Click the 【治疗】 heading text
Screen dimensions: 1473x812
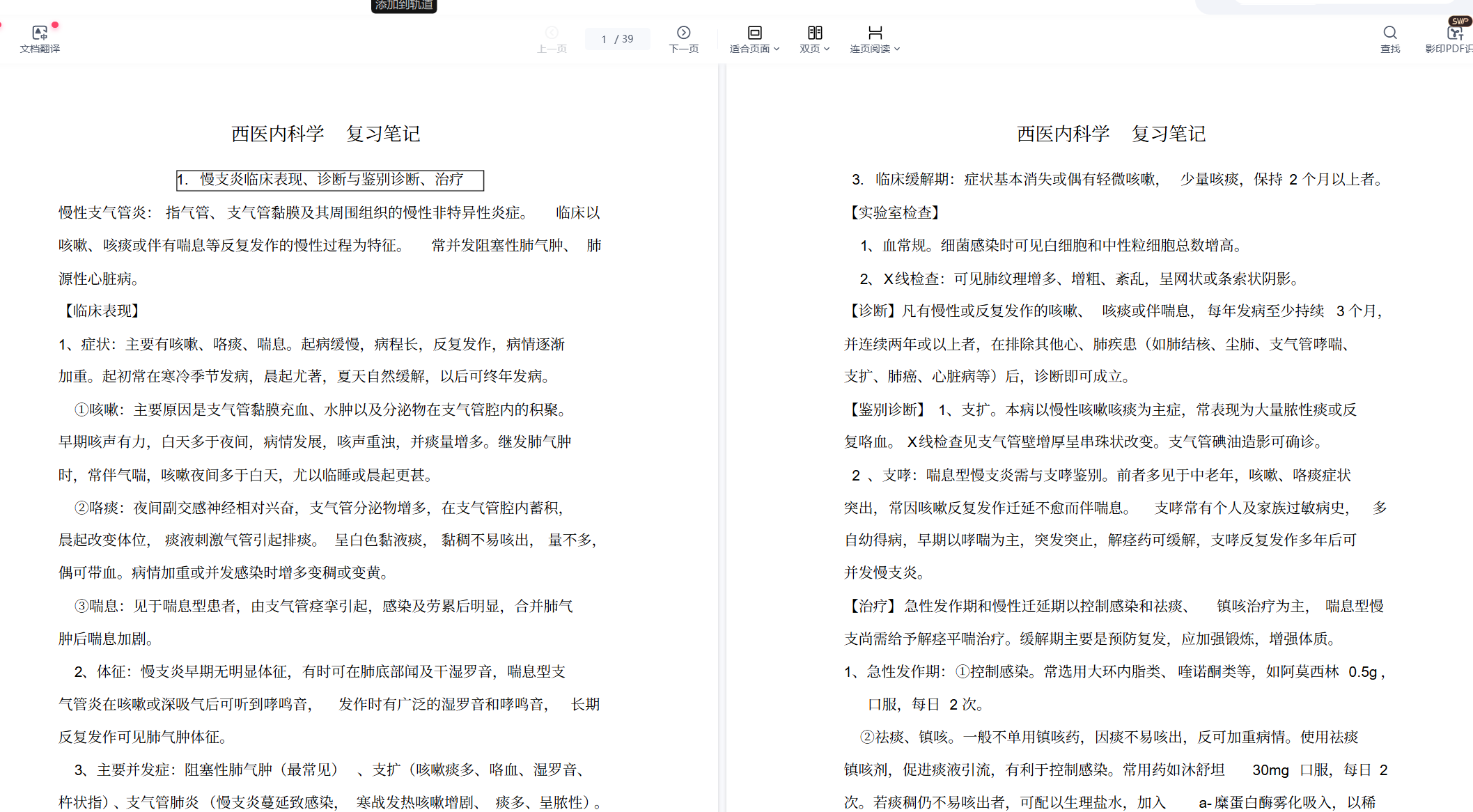[873, 606]
